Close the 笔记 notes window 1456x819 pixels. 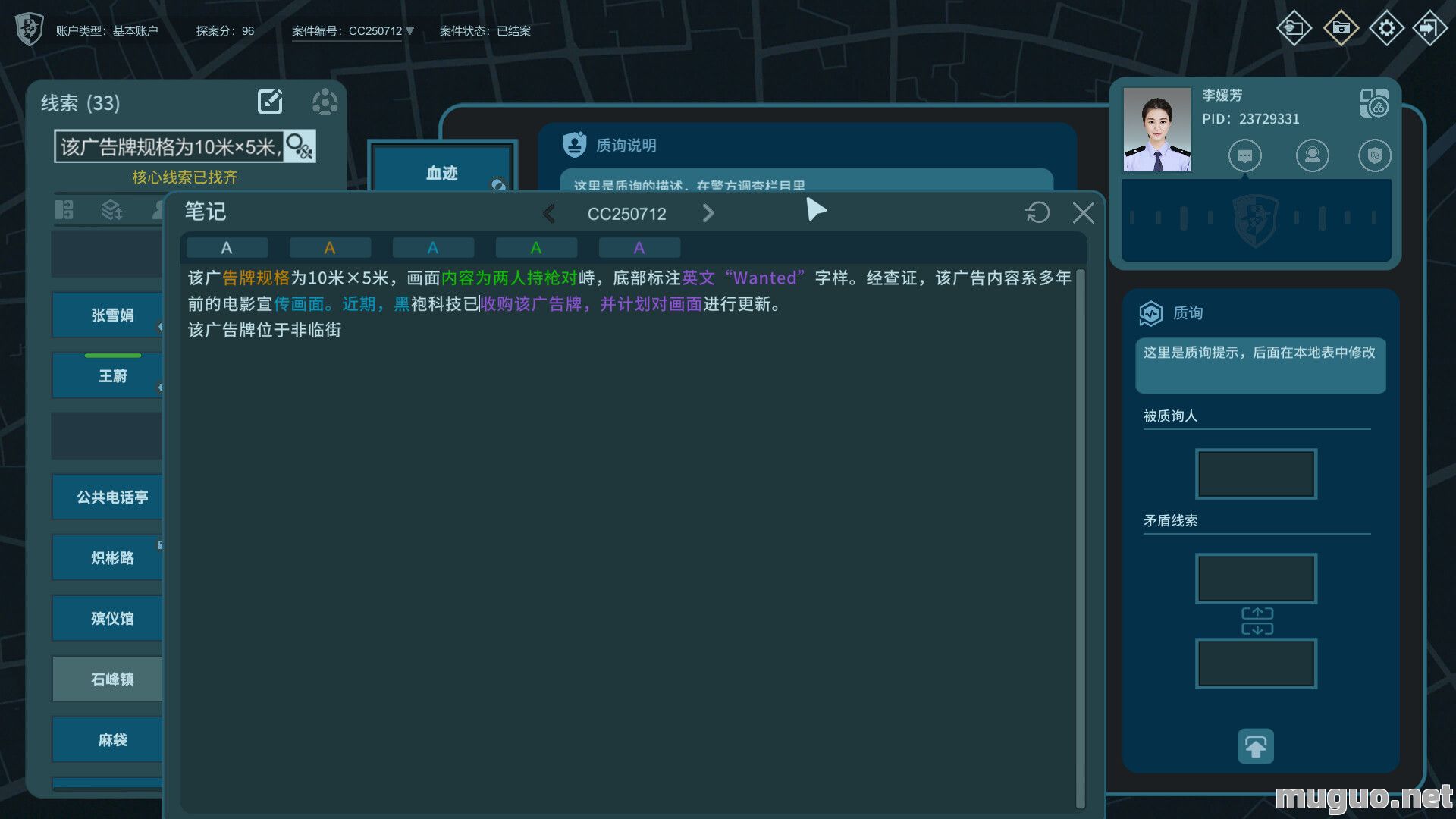point(1084,213)
